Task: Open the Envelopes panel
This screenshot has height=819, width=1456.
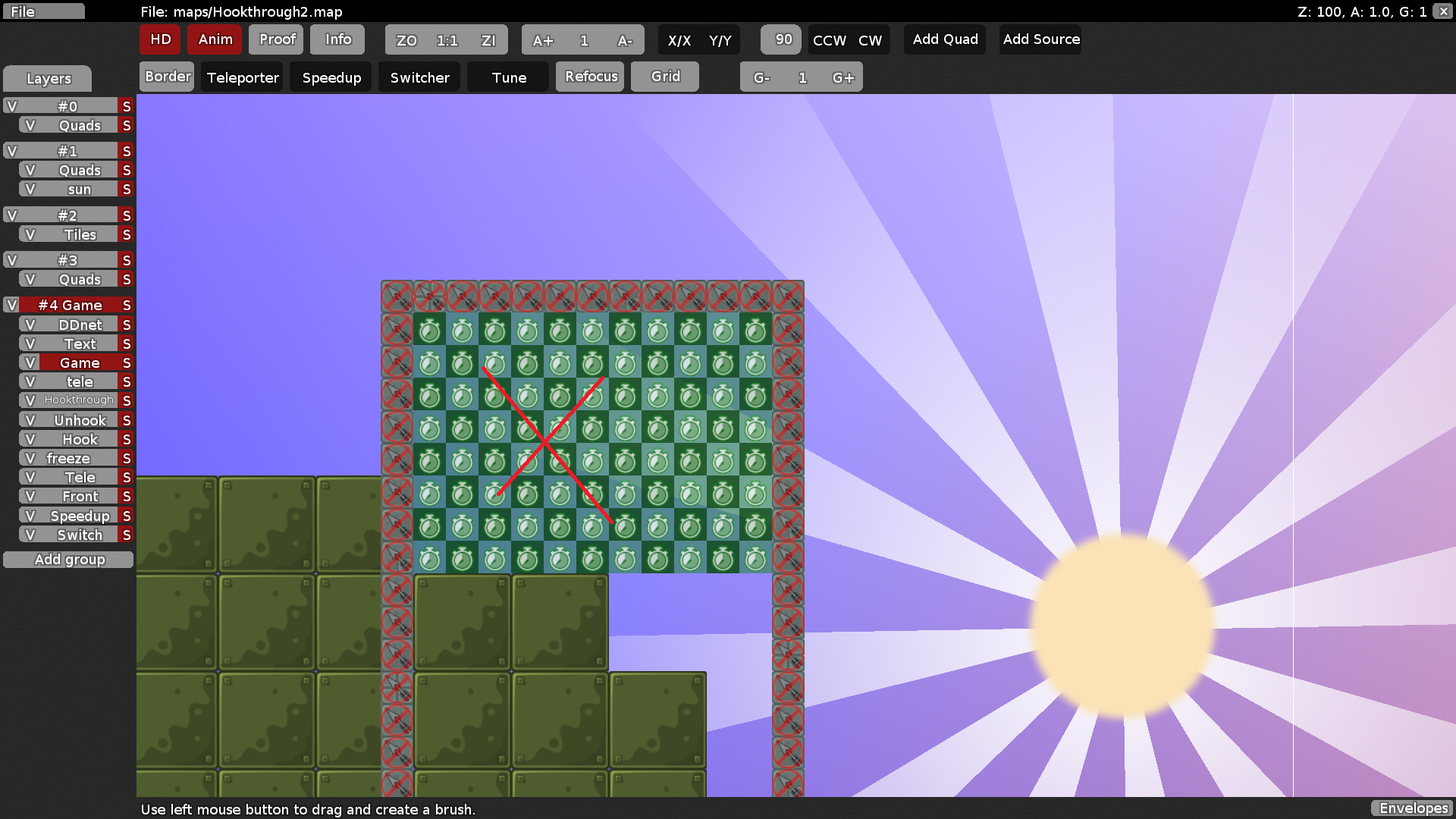Action: coord(1412,808)
